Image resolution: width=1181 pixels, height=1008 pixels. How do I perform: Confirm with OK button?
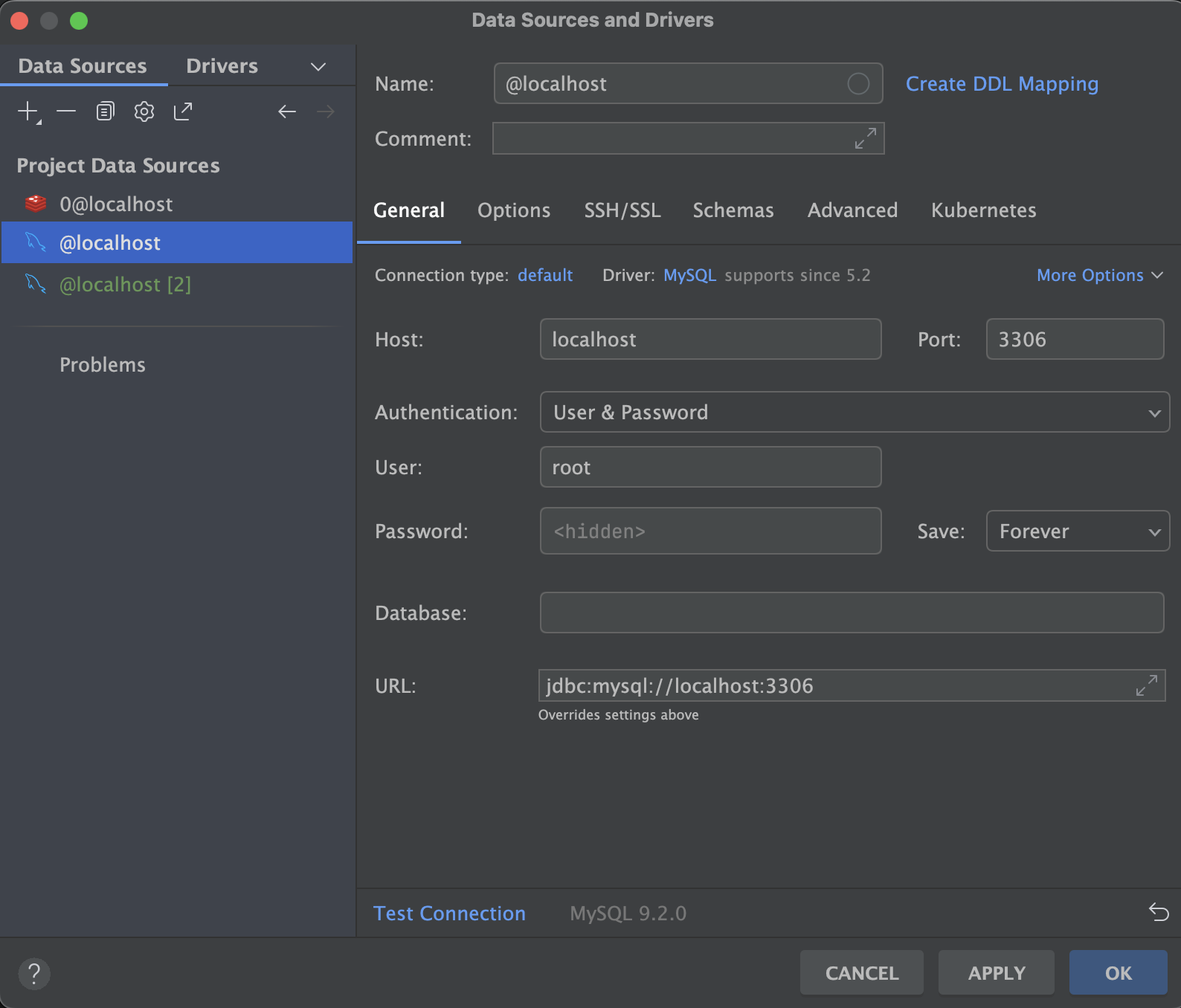click(1118, 972)
